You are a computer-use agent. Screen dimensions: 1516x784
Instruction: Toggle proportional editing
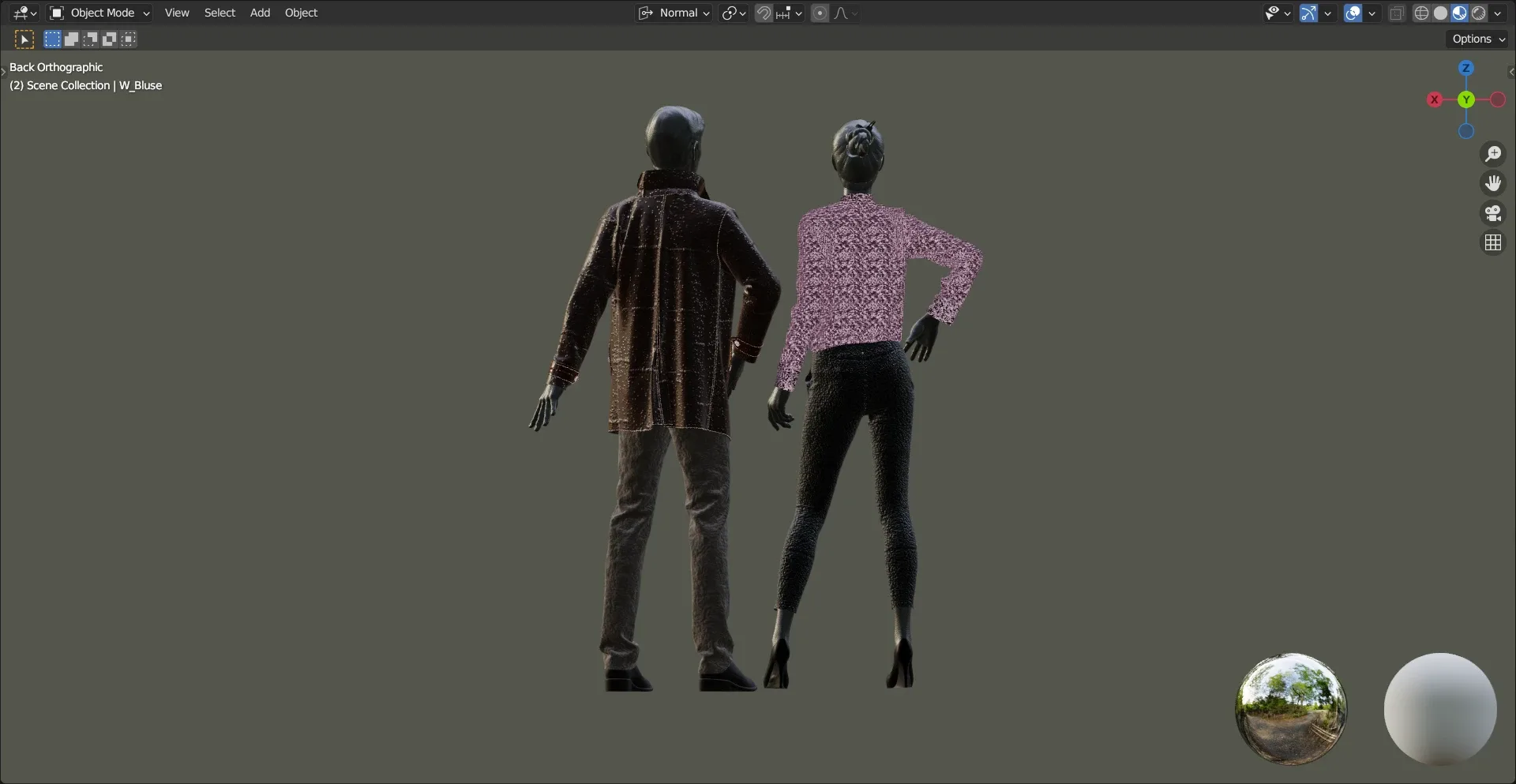820,13
